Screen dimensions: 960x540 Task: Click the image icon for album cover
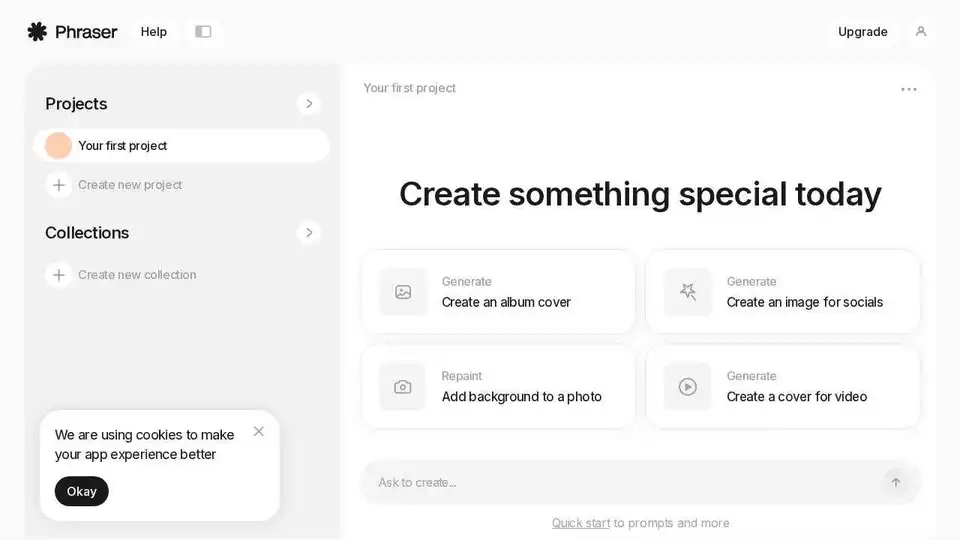[403, 292]
